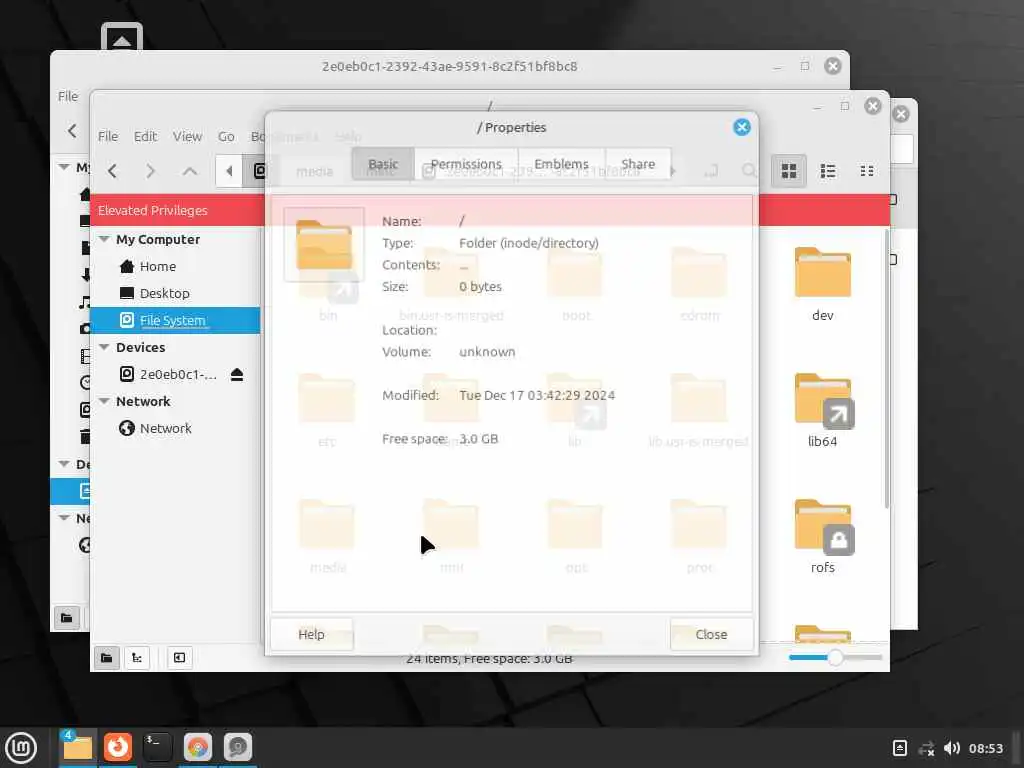
Task: Click the path bar left scroll arrow
Action: click(229, 171)
